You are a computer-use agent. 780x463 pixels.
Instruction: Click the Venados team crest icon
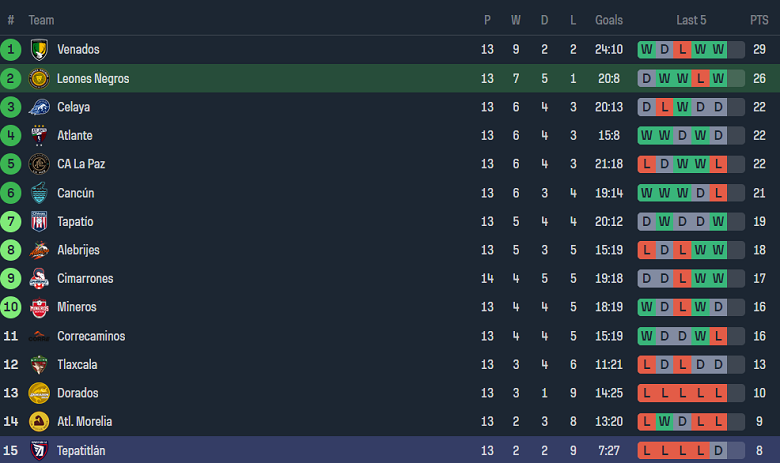click(x=39, y=50)
